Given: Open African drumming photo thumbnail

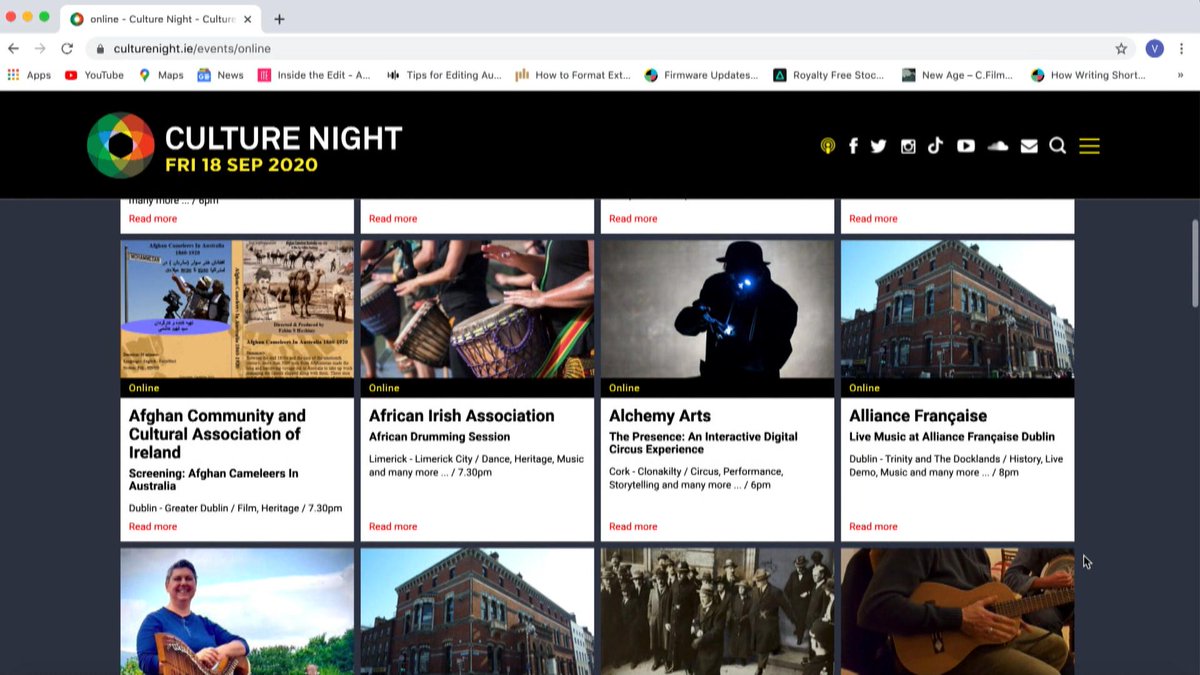Looking at the screenshot, I should [x=477, y=309].
